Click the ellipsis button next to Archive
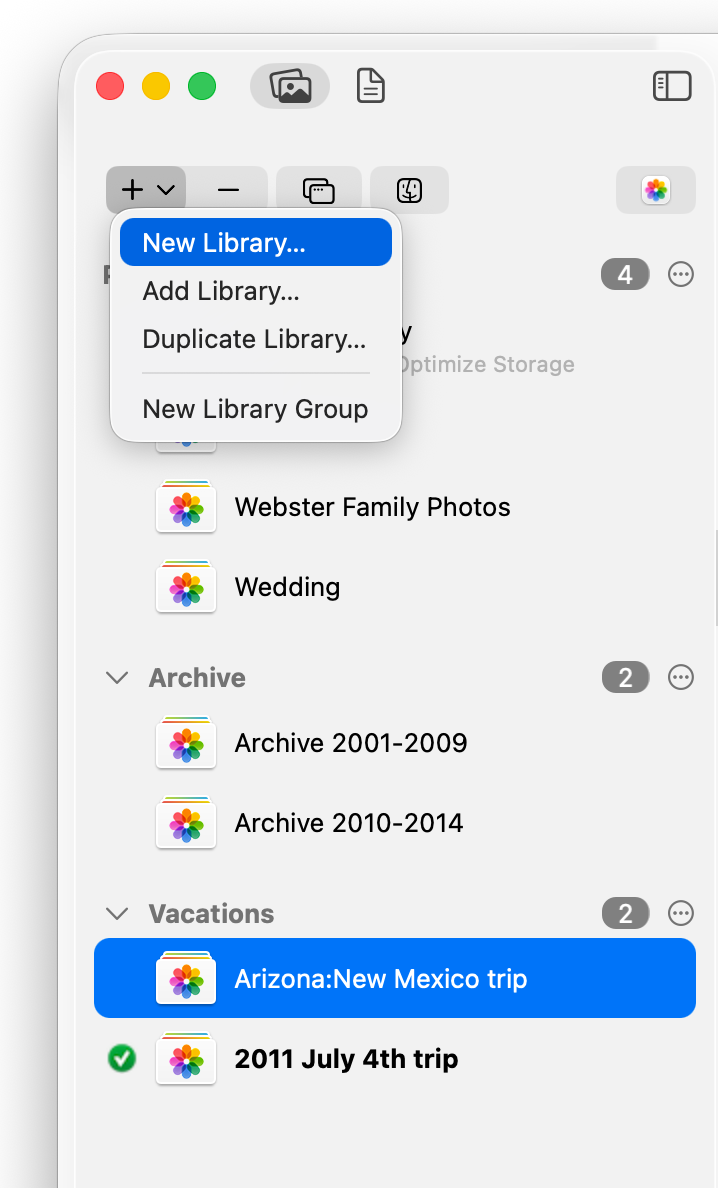 pos(680,677)
